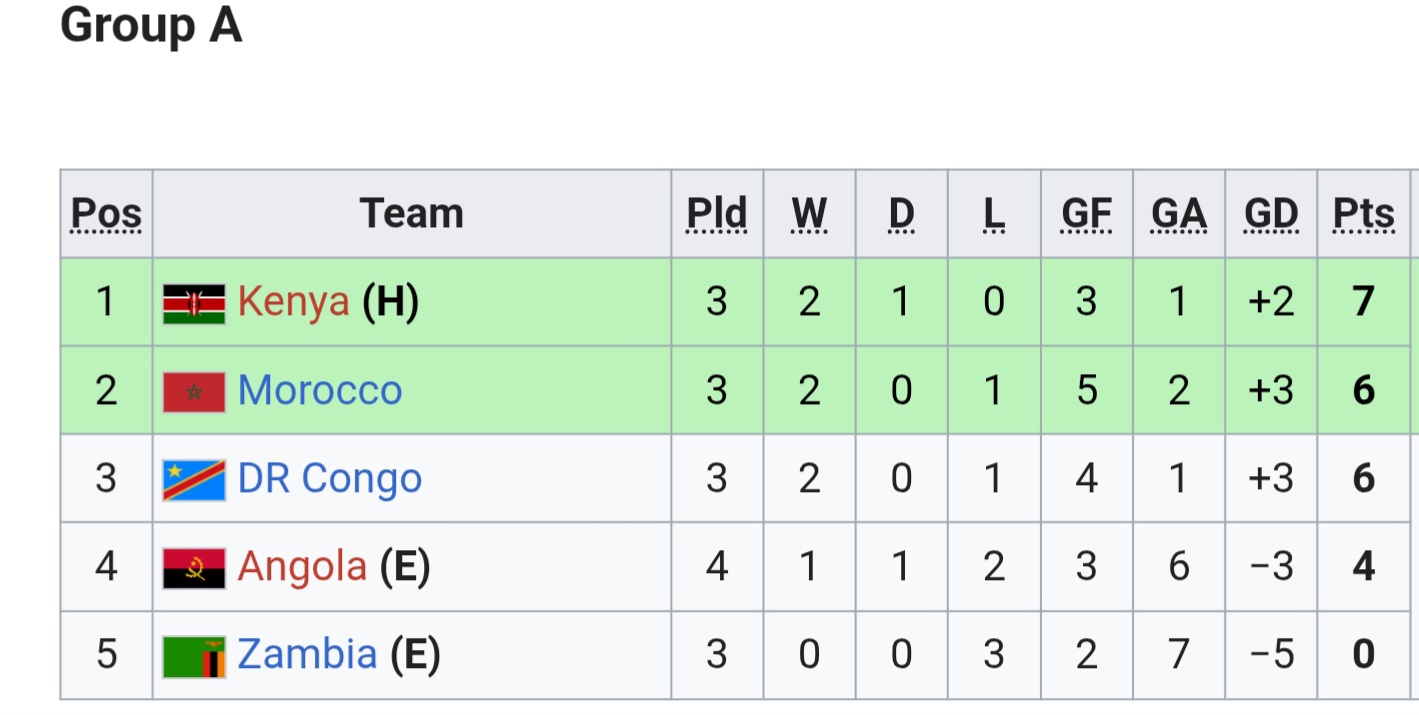Open the Angola team link

point(302,567)
